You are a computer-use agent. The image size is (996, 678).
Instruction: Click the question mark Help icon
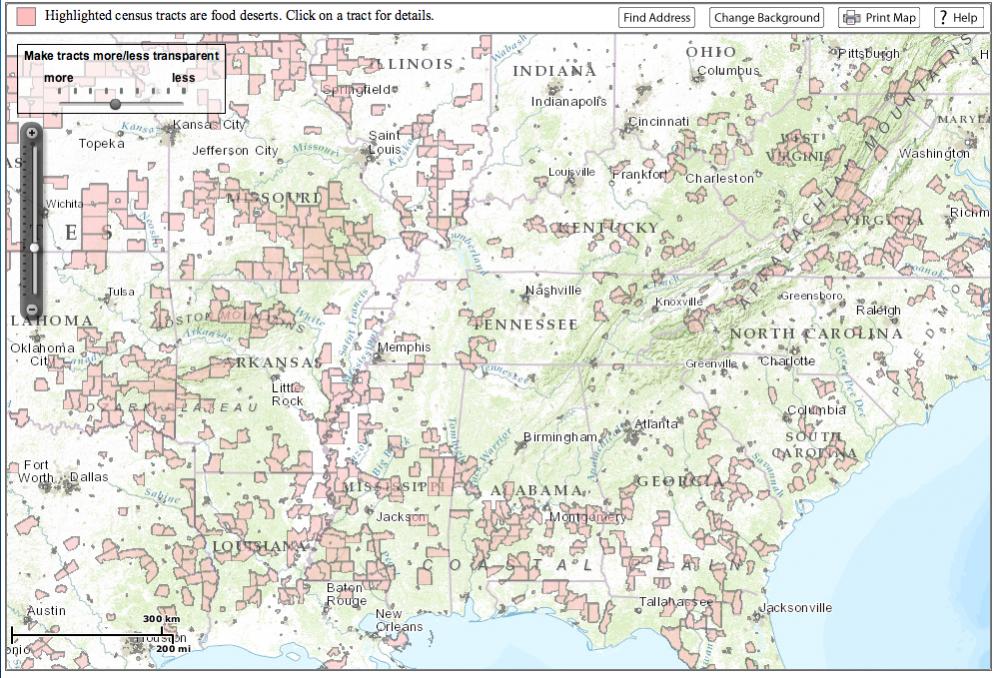point(944,18)
